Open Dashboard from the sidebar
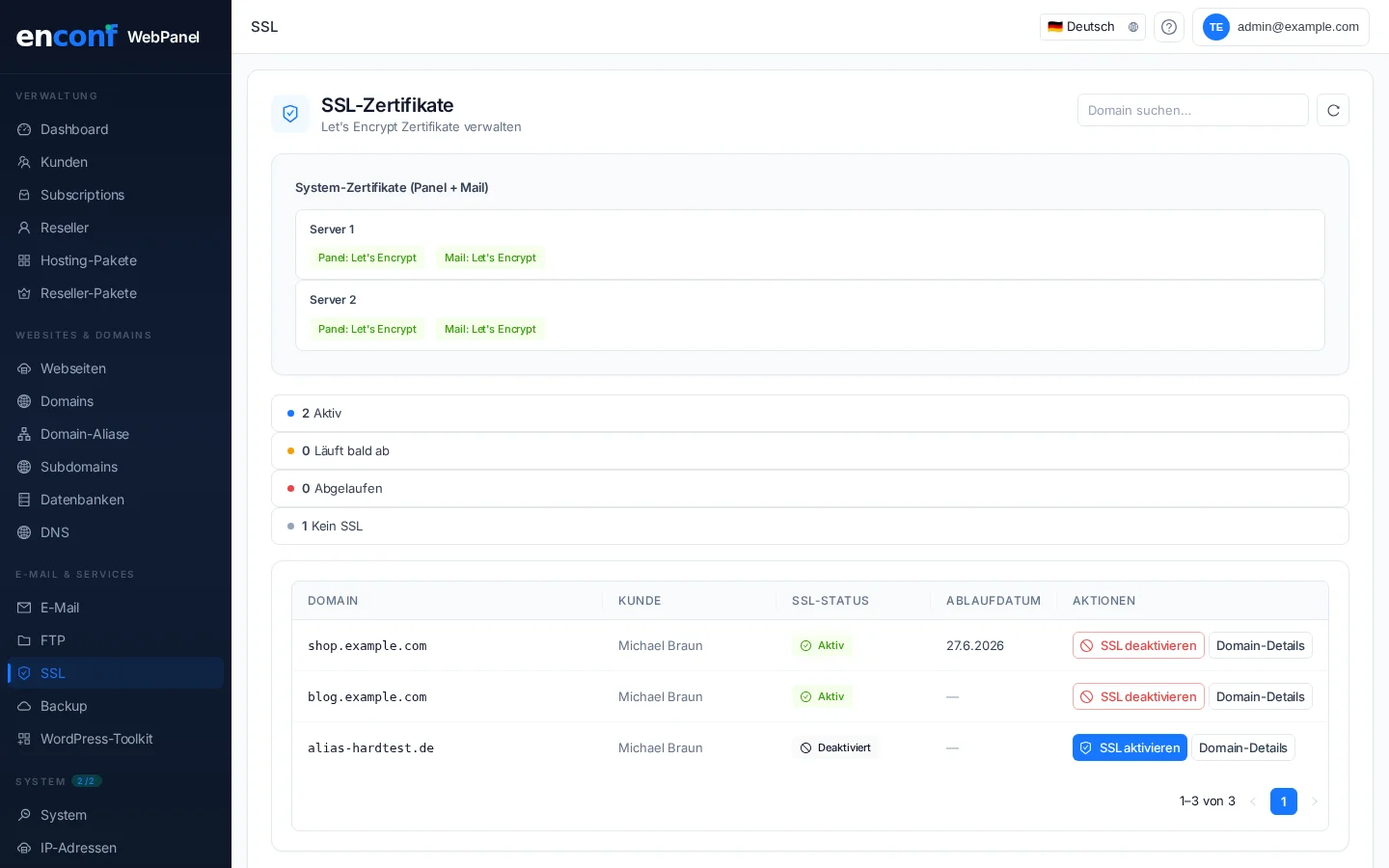This screenshot has width=1389, height=868. tap(74, 129)
